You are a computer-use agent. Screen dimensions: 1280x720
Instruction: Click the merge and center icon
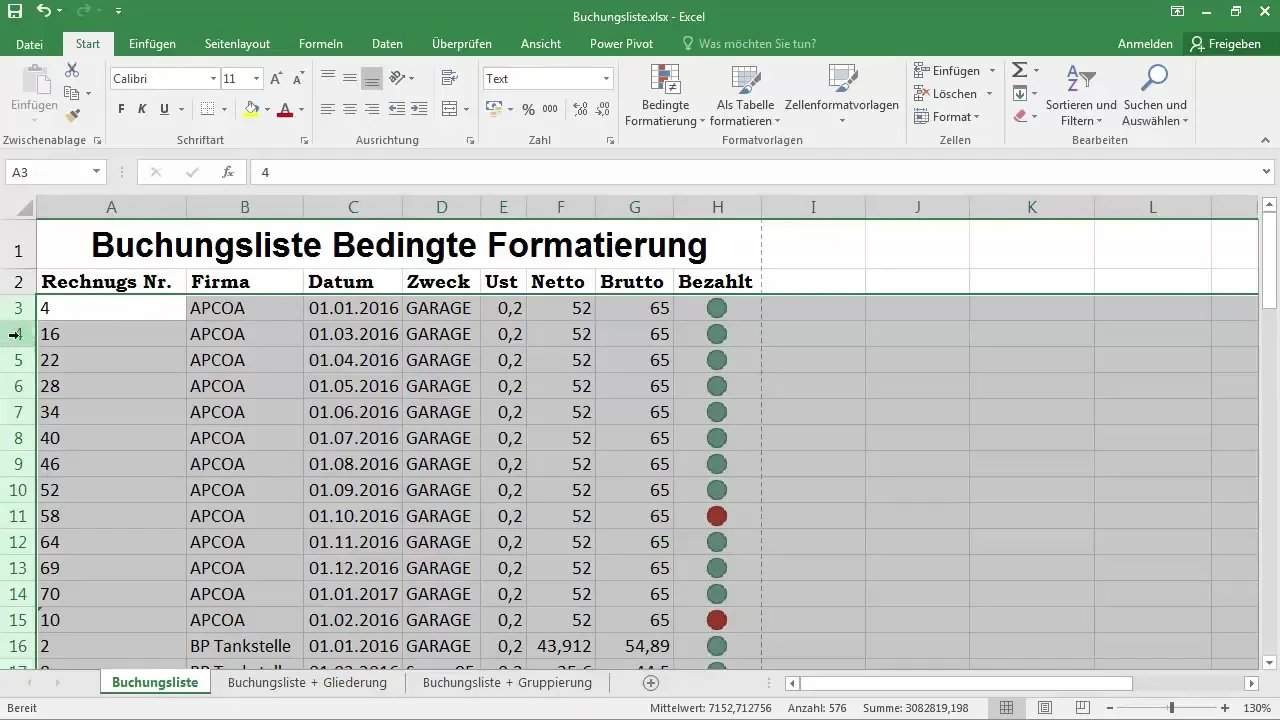tap(449, 109)
